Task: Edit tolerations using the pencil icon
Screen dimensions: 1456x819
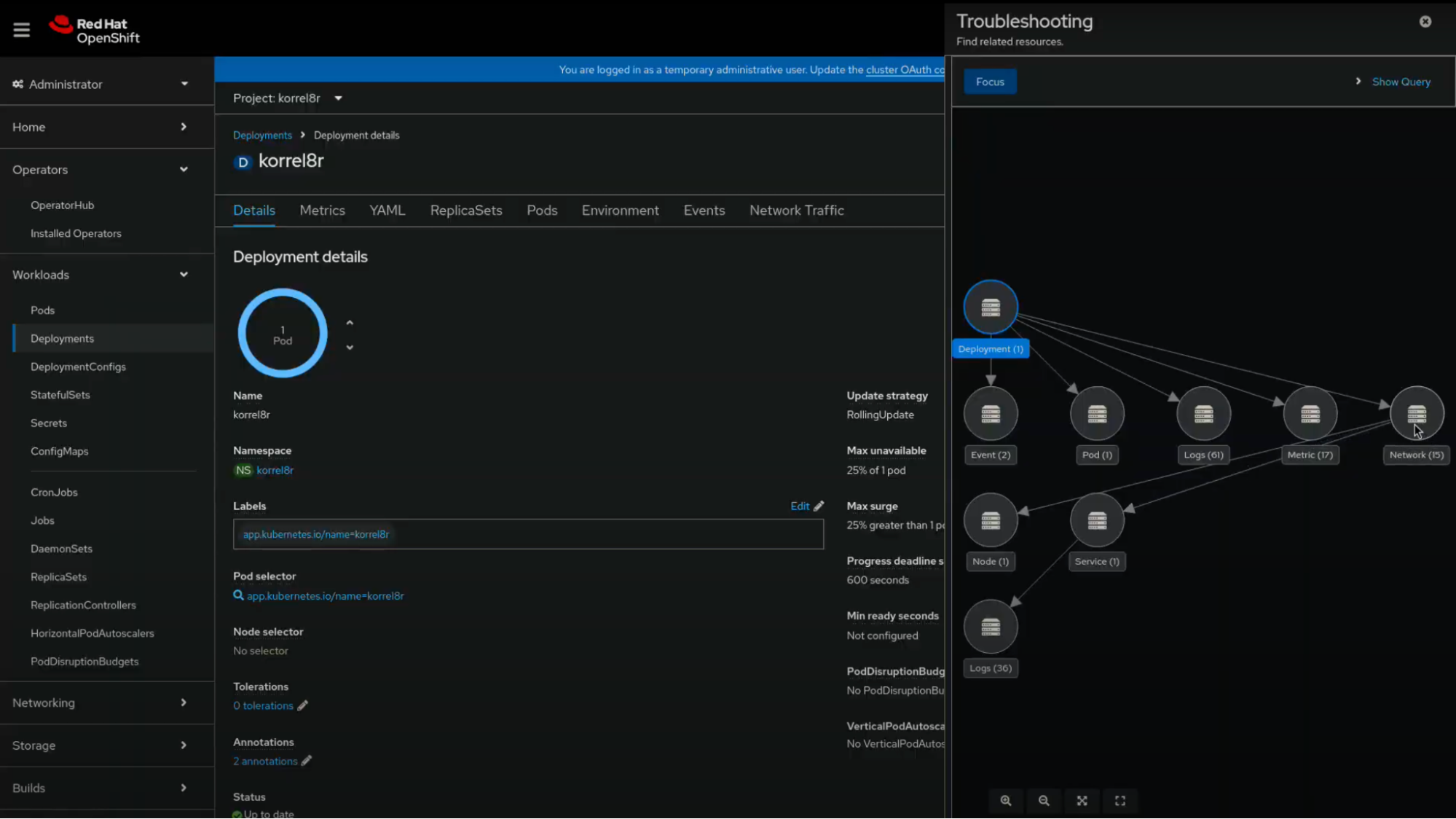Action: point(303,705)
